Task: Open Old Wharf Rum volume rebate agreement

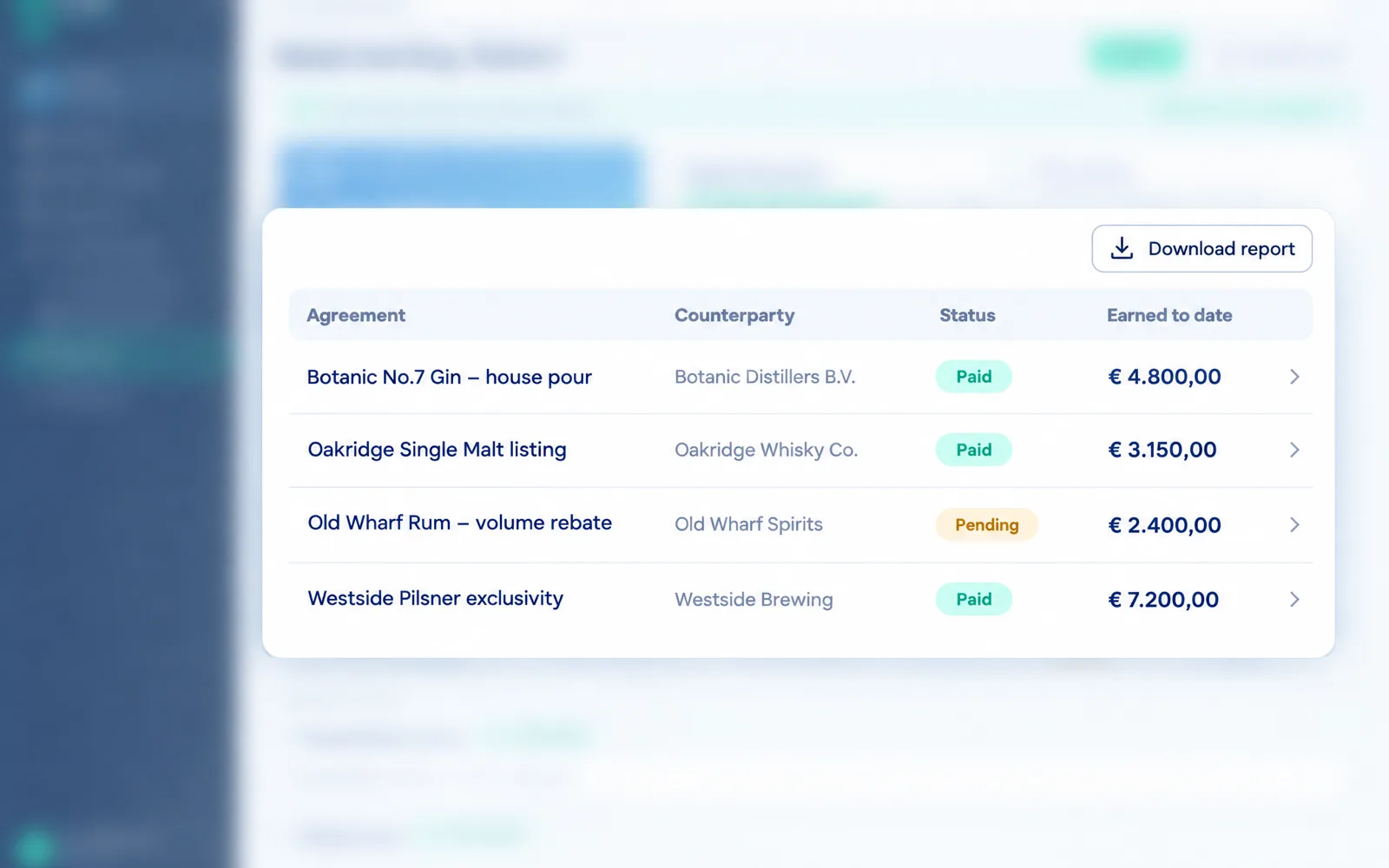Action: 459,523
